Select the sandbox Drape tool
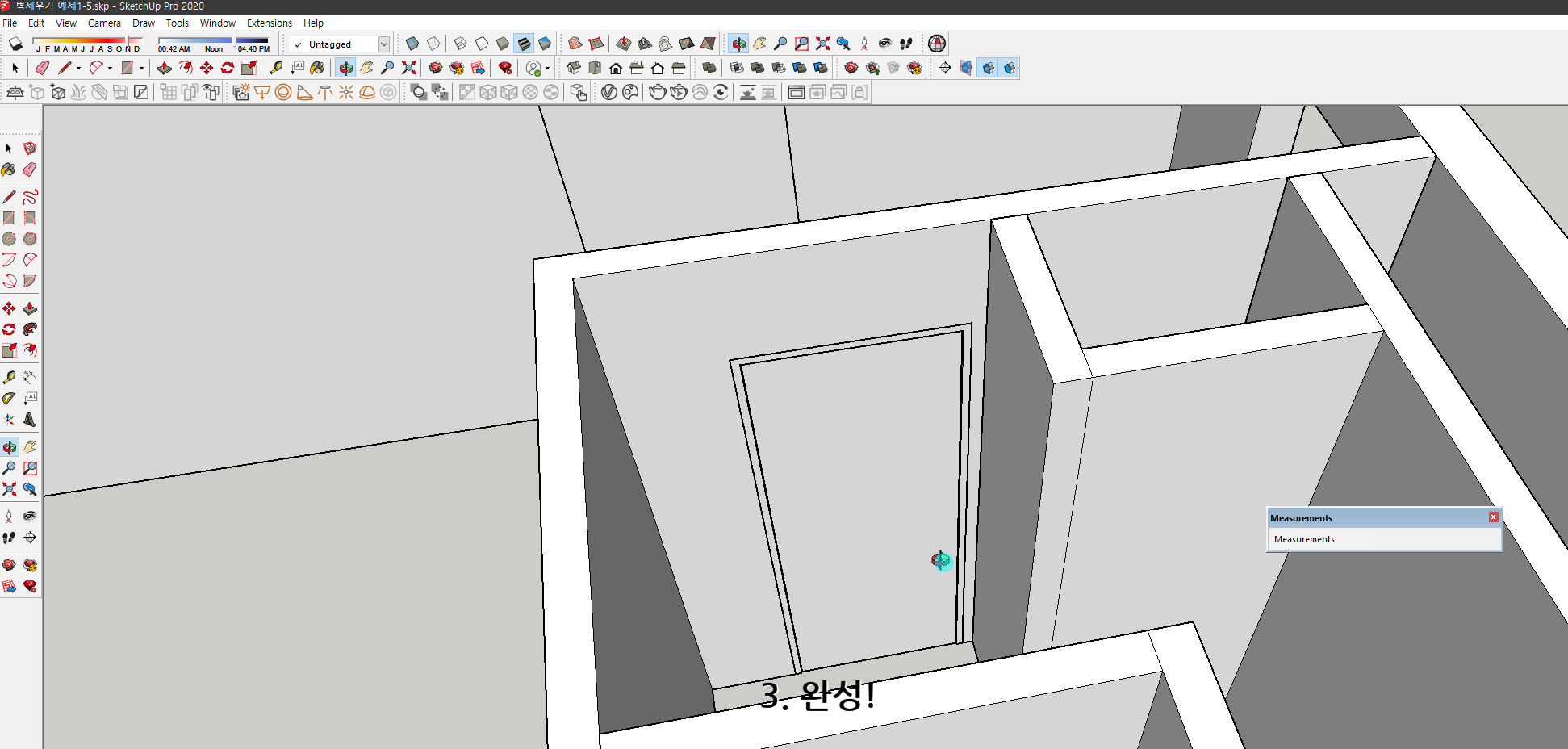Screen dimensions: 1568x749 tap(666, 44)
